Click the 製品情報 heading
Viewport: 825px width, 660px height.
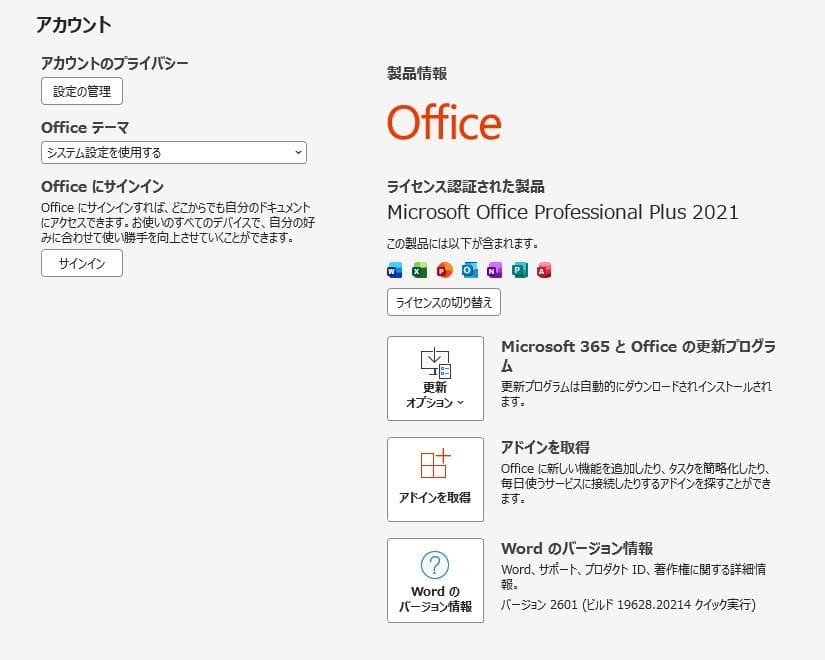tap(417, 73)
